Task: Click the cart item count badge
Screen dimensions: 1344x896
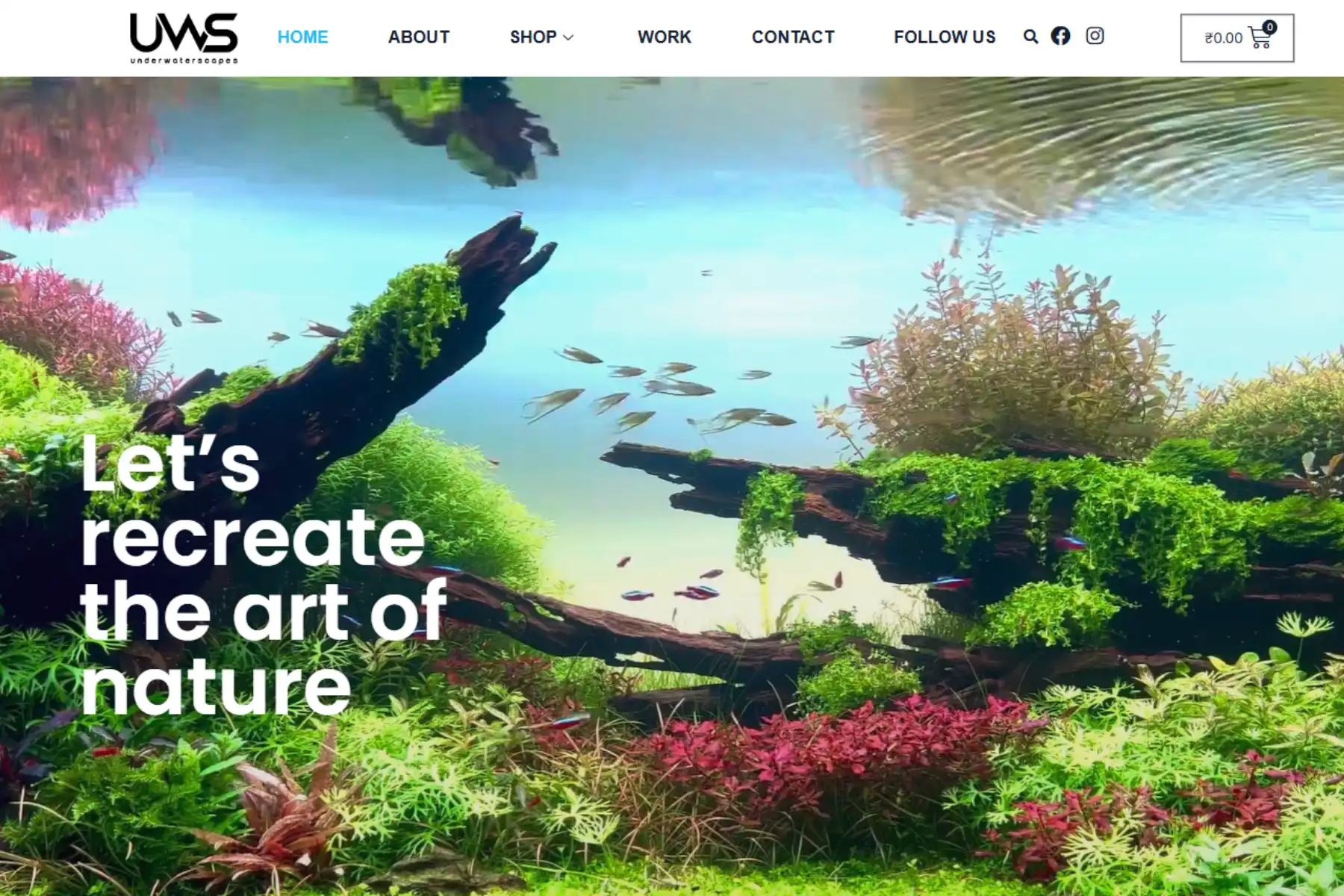Action: [1269, 27]
